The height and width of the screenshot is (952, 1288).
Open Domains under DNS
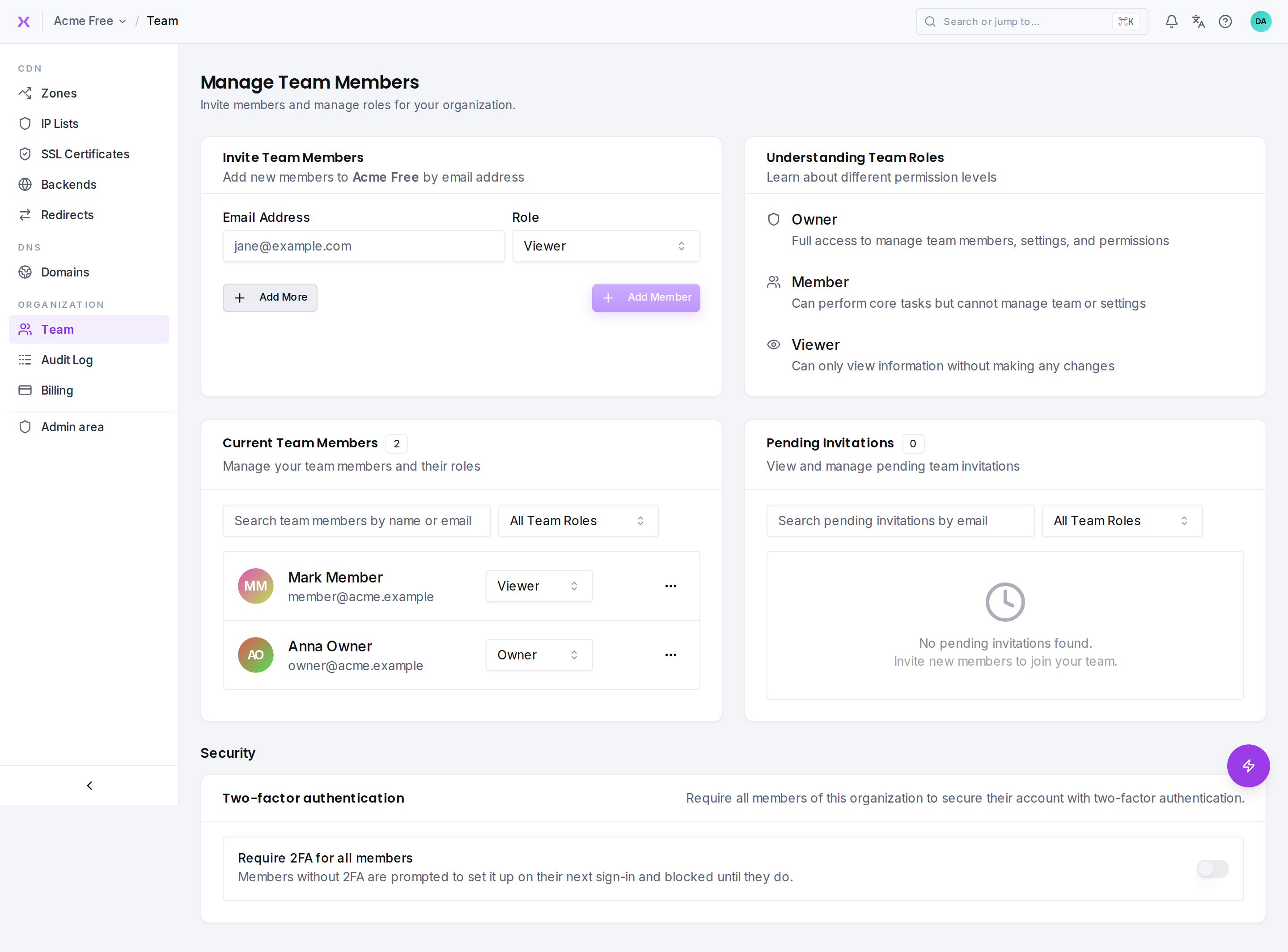(89, 272)
